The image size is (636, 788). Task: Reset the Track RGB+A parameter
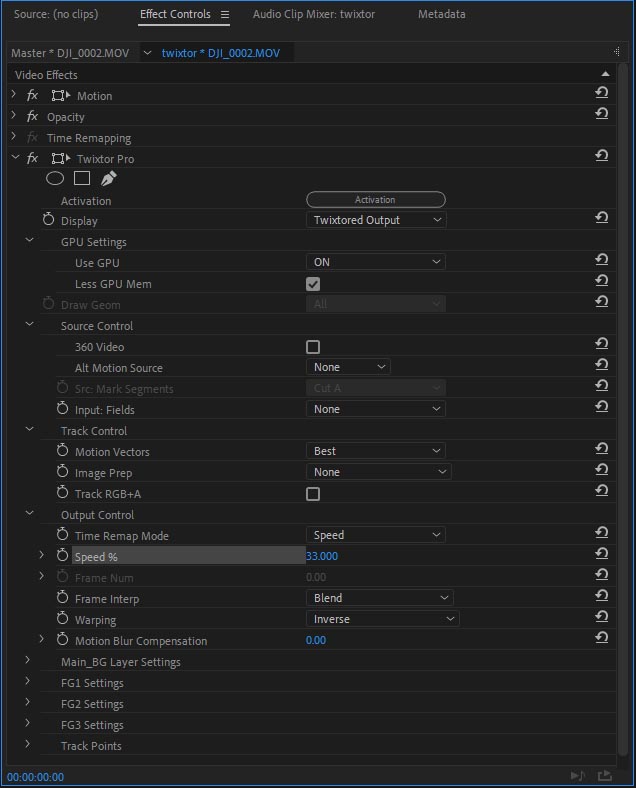pos(601,490)
